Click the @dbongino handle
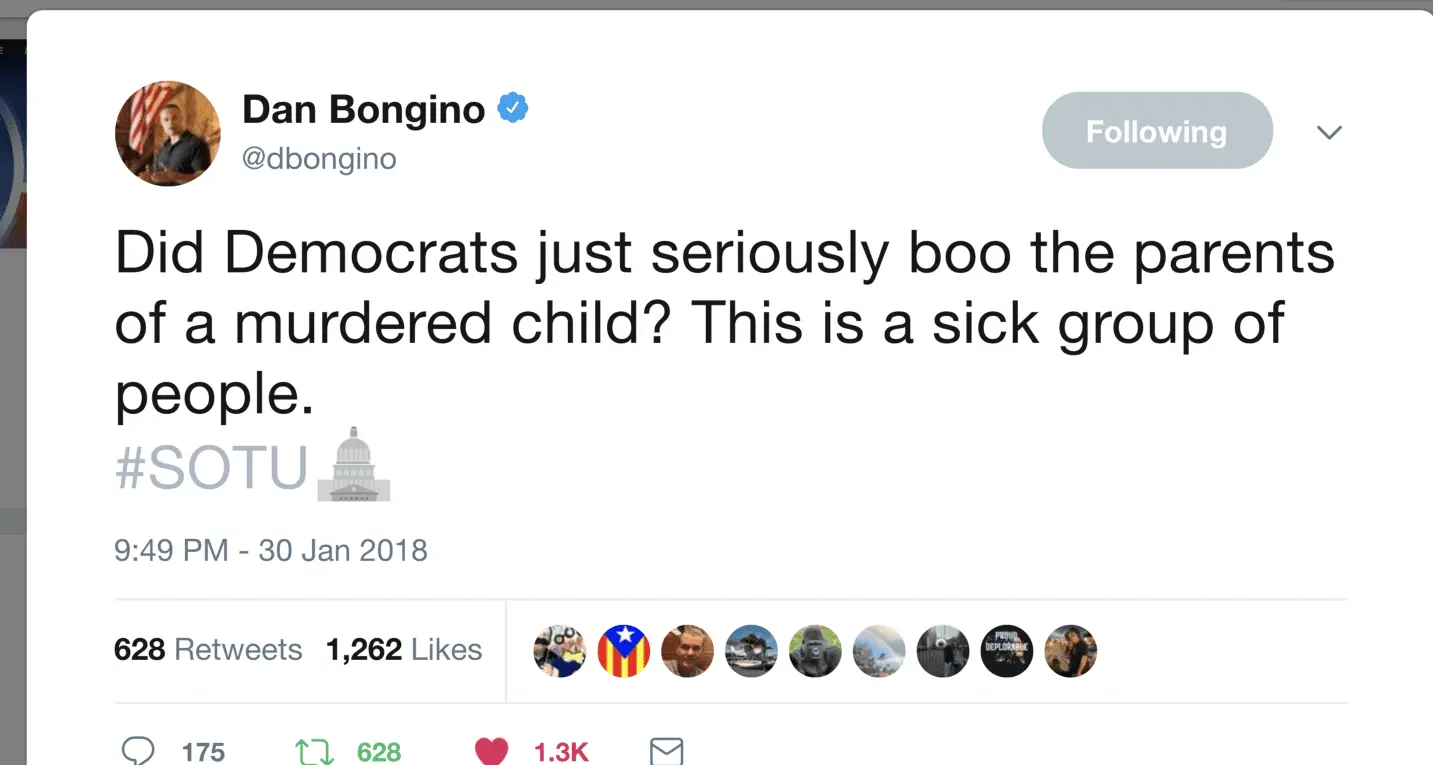 pyautogui.click(x=319, y=159)
